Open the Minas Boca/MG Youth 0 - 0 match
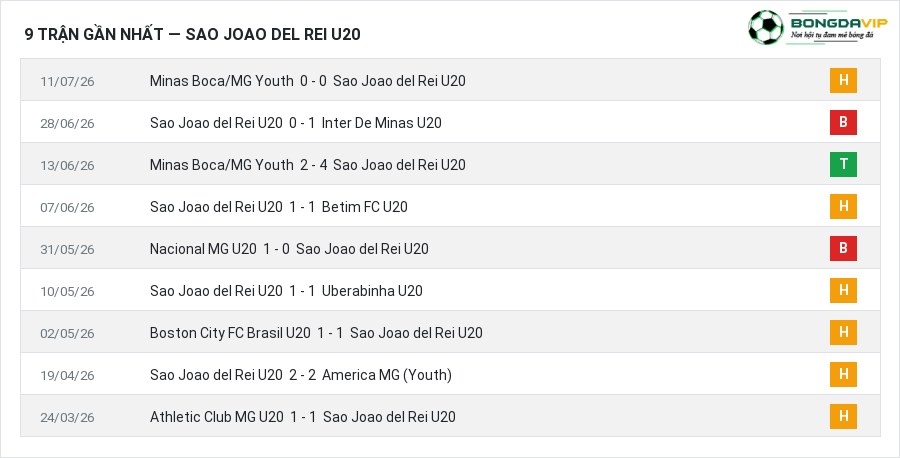 point(450,80)
